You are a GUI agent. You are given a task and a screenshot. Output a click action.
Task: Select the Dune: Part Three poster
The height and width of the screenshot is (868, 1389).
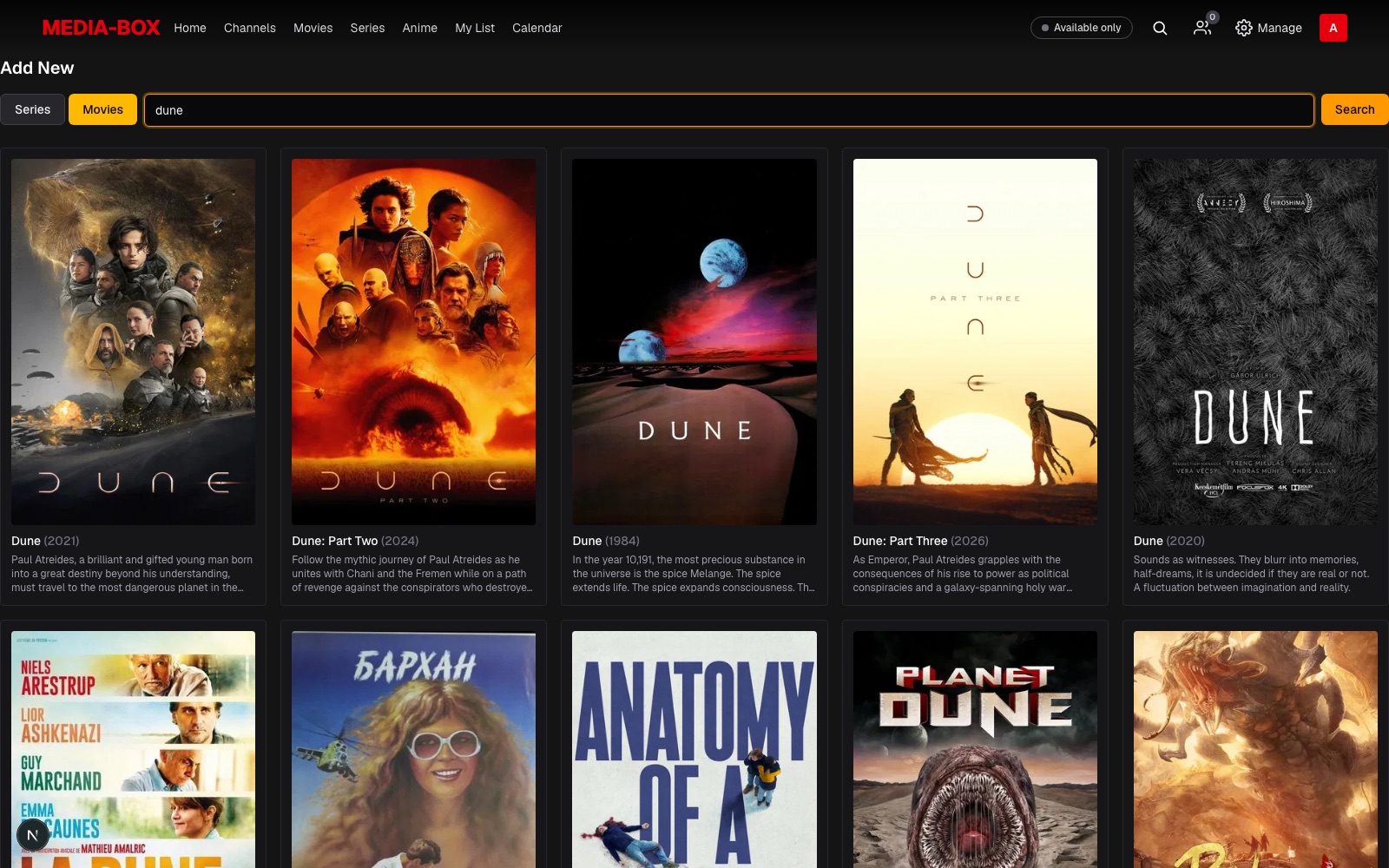[975, 342]
